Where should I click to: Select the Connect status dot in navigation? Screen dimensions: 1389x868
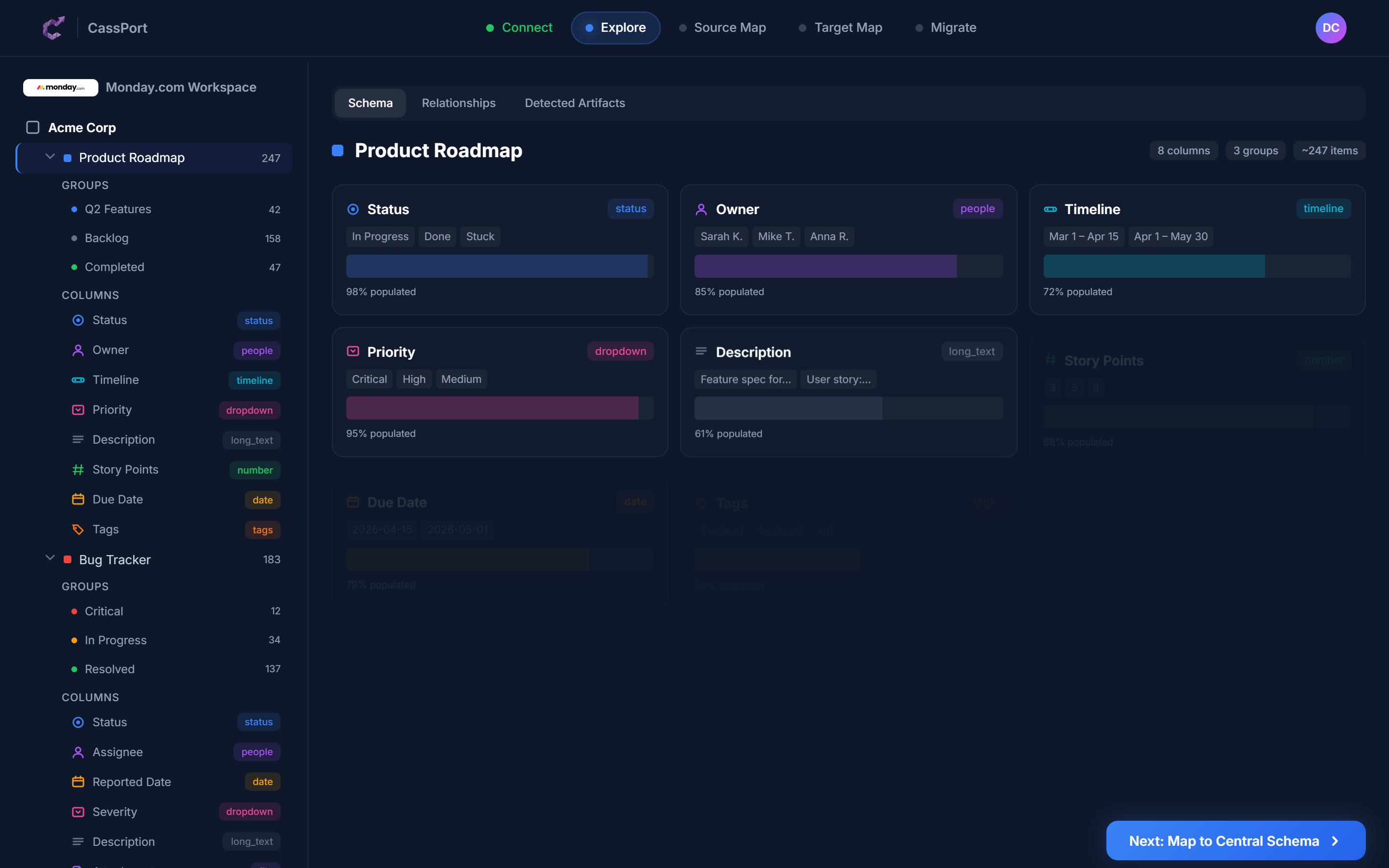click(x=491, y=27)
